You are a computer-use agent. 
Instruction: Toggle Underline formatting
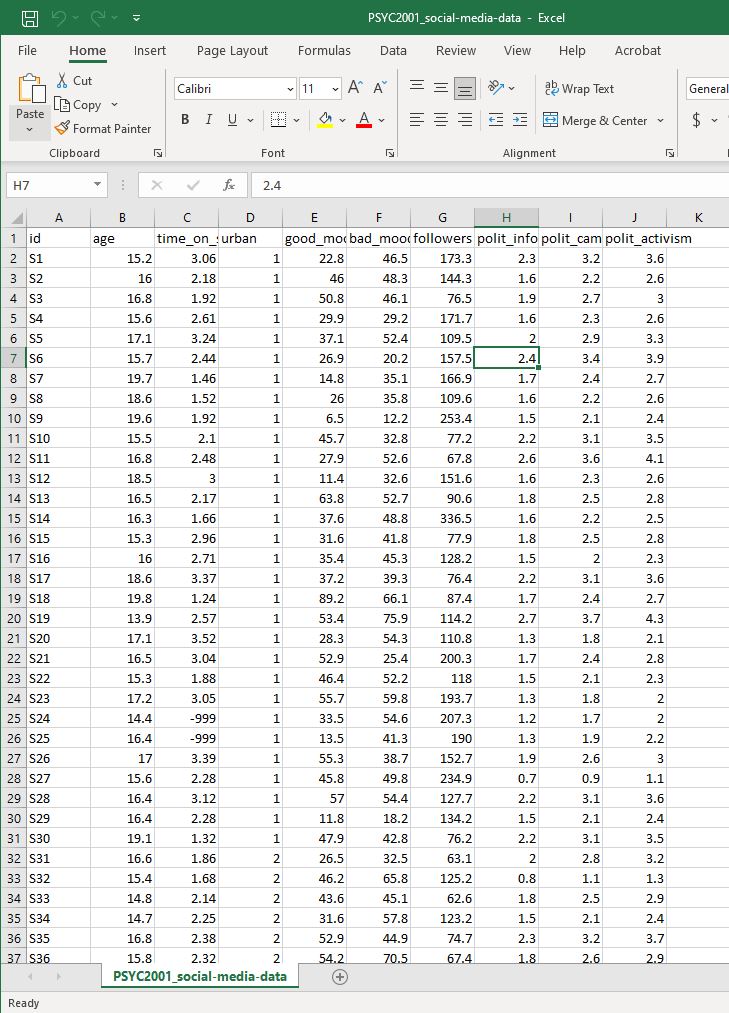[232, 120]
